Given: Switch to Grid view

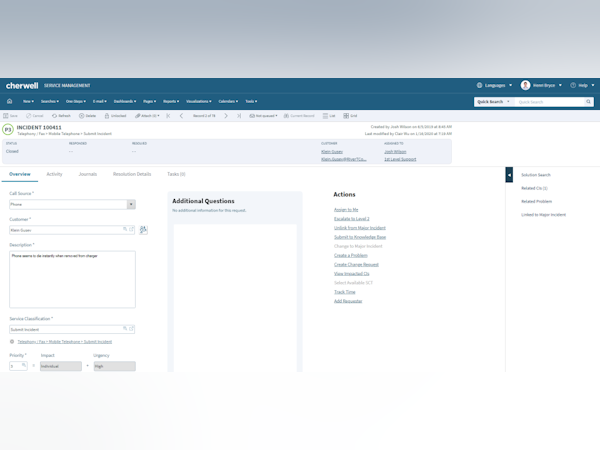Looking at the screenshot, I should point(350,116).
